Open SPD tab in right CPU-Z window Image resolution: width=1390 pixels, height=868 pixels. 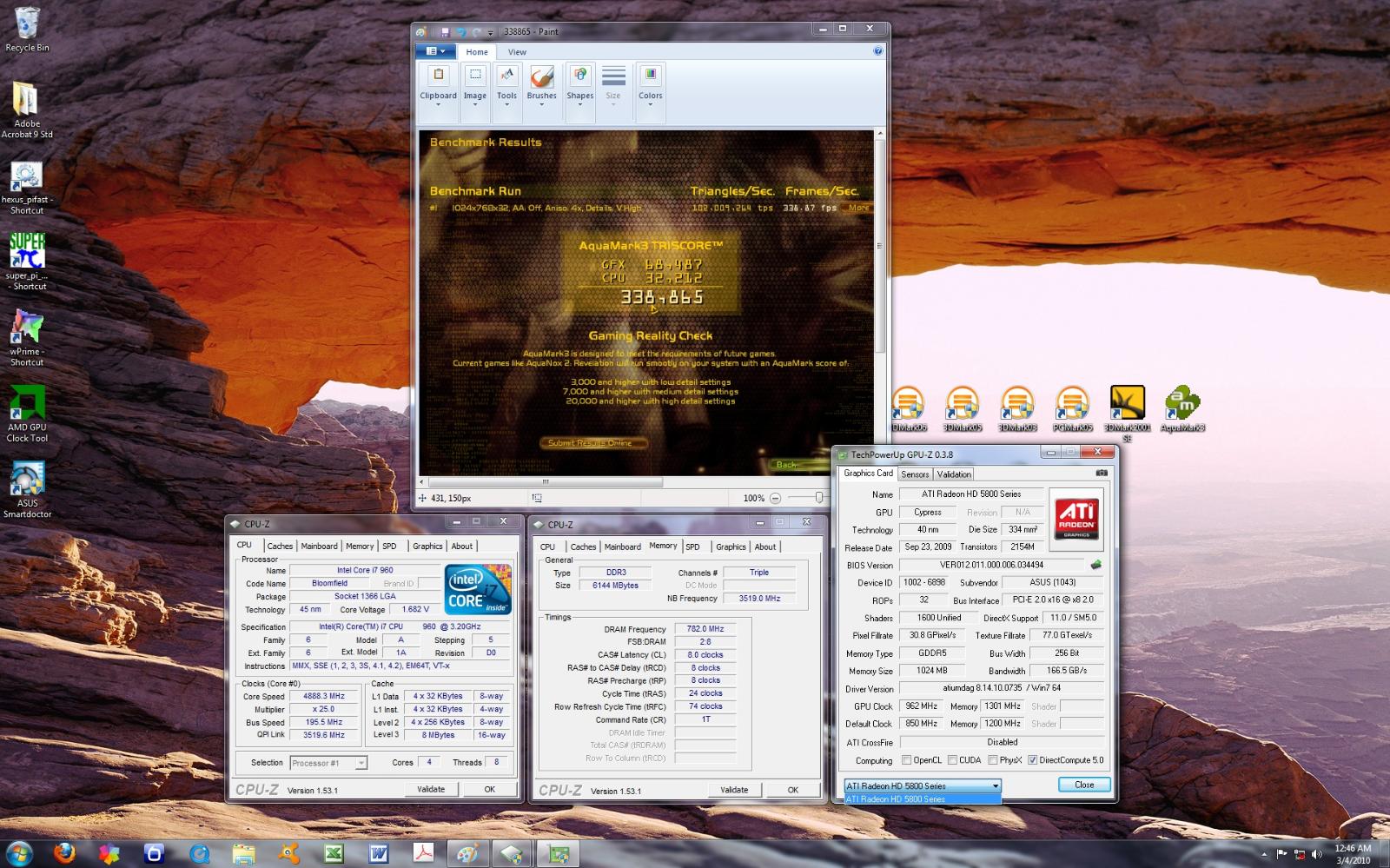(692, 547)
